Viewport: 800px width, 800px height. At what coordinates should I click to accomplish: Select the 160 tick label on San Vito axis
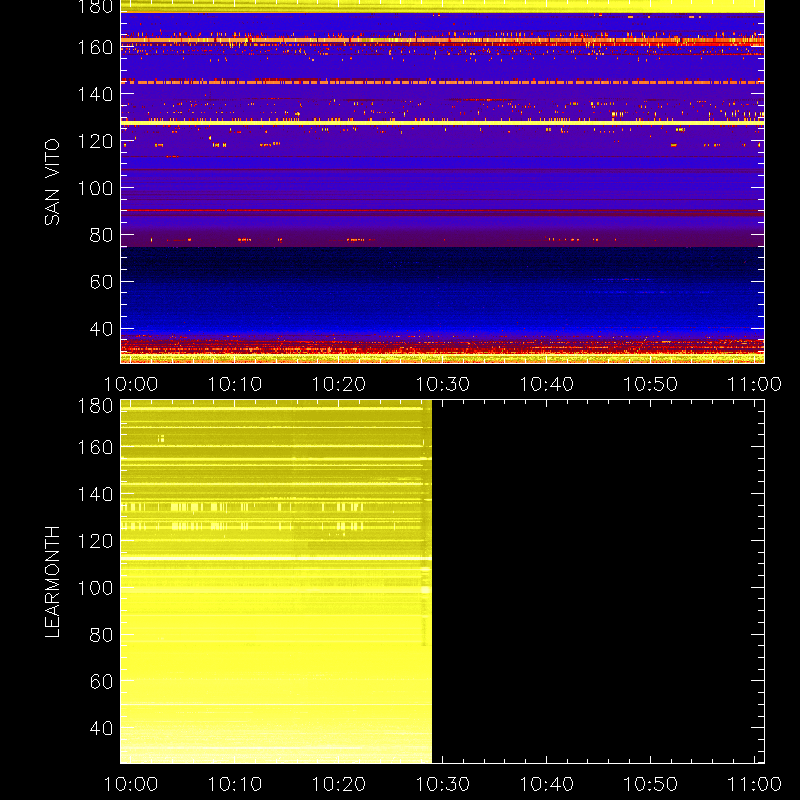pos(95,47)
